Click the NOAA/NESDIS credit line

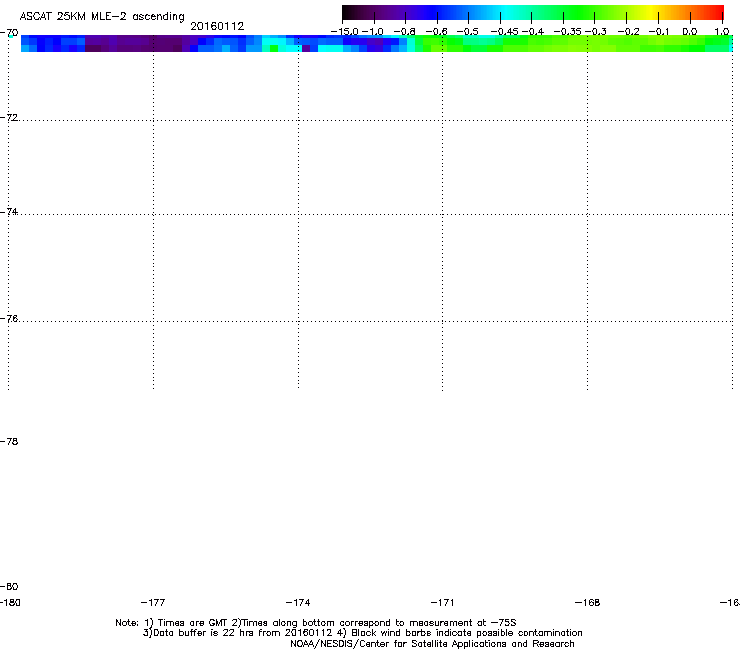pos(432,644)
